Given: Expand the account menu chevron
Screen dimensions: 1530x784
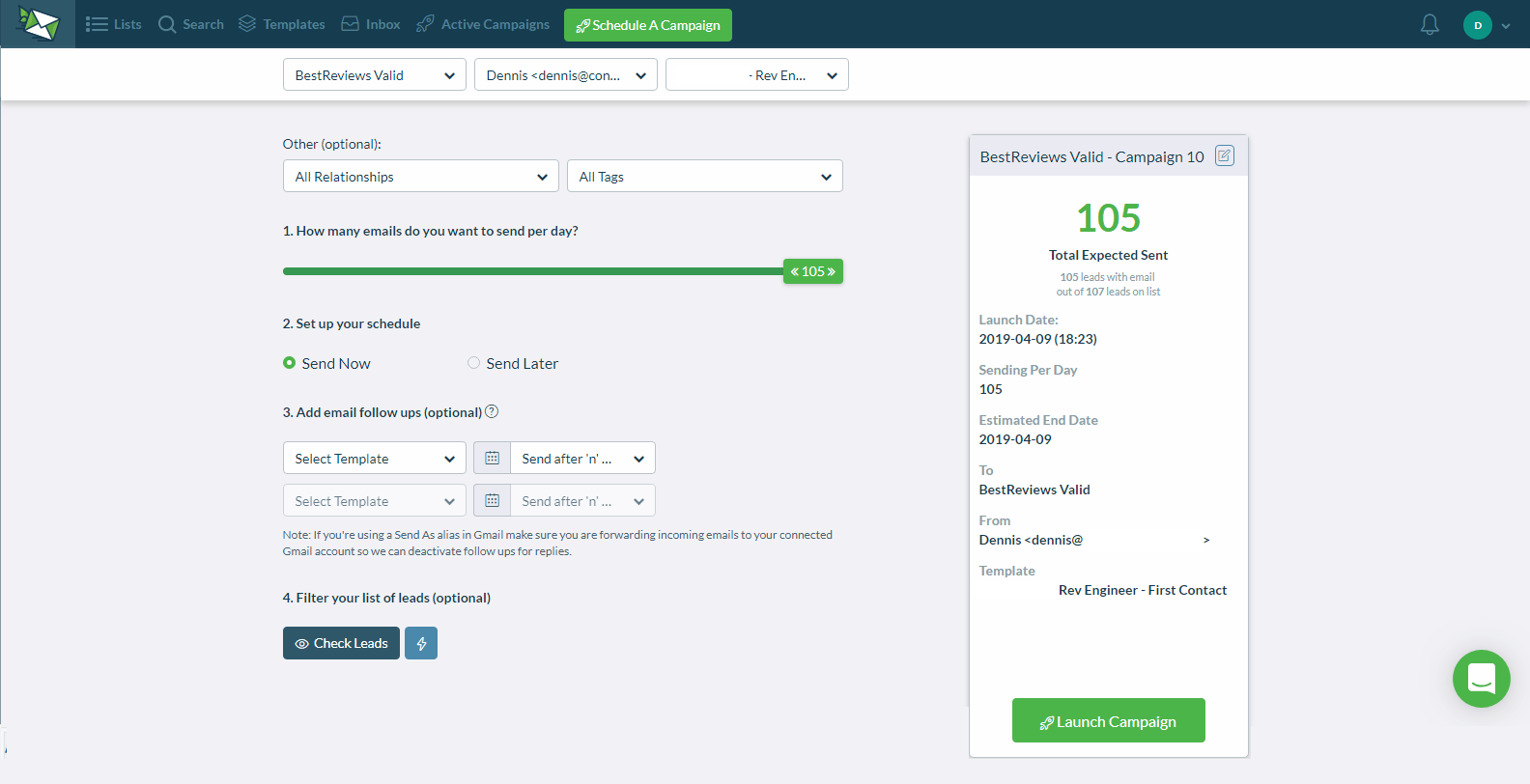Looking at the screenshot, I should (x=1506, y=26).
